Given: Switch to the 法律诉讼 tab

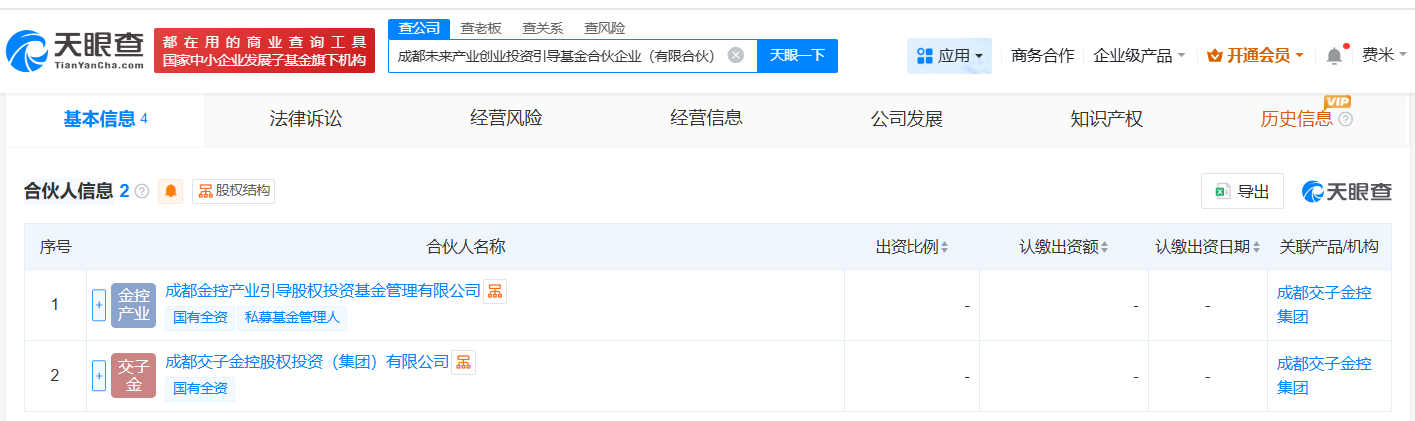Looking at the screenshot, I should click(306, 119).
